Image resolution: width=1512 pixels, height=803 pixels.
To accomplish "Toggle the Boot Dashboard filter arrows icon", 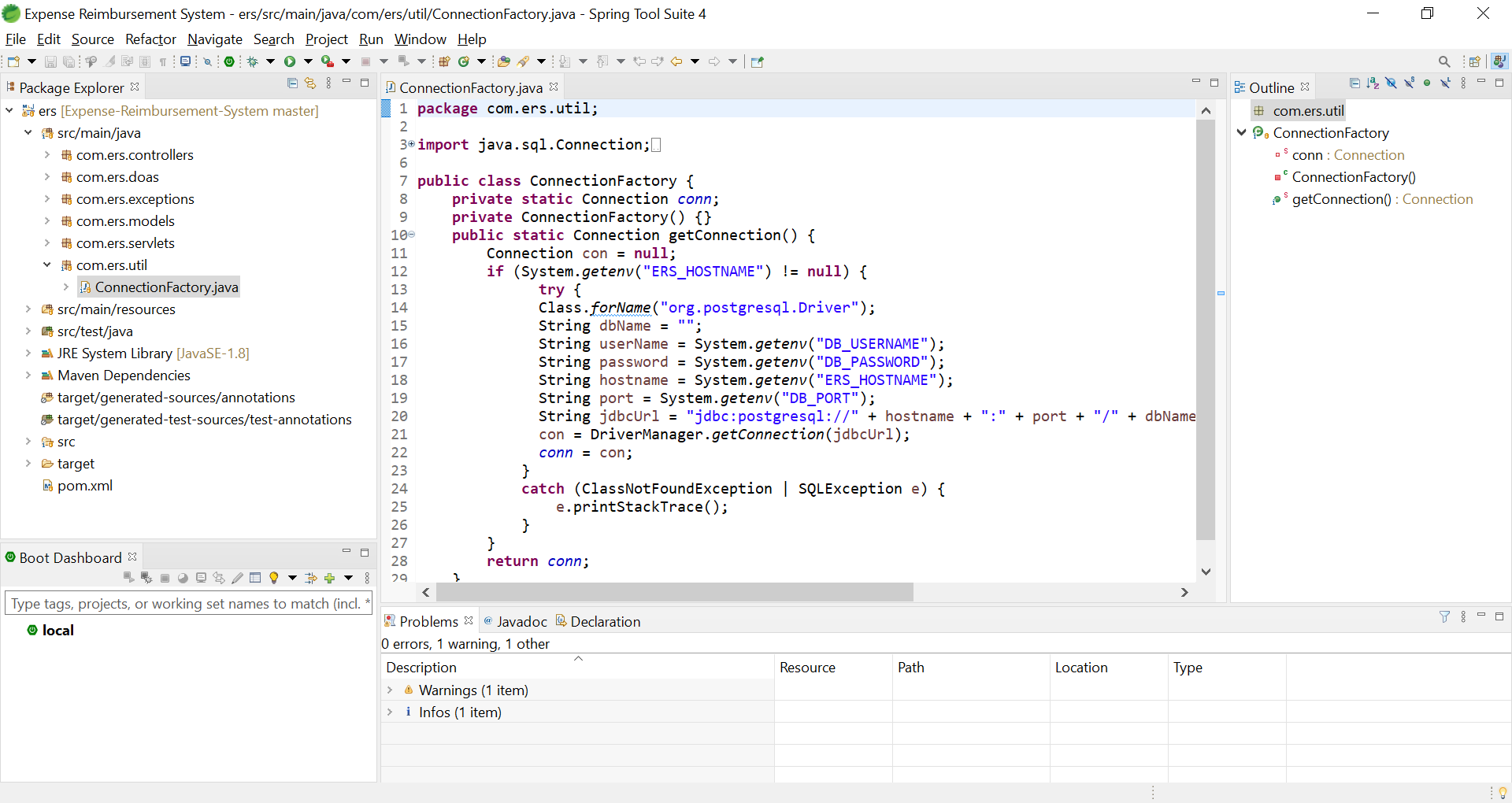I will tap(311, 578).
